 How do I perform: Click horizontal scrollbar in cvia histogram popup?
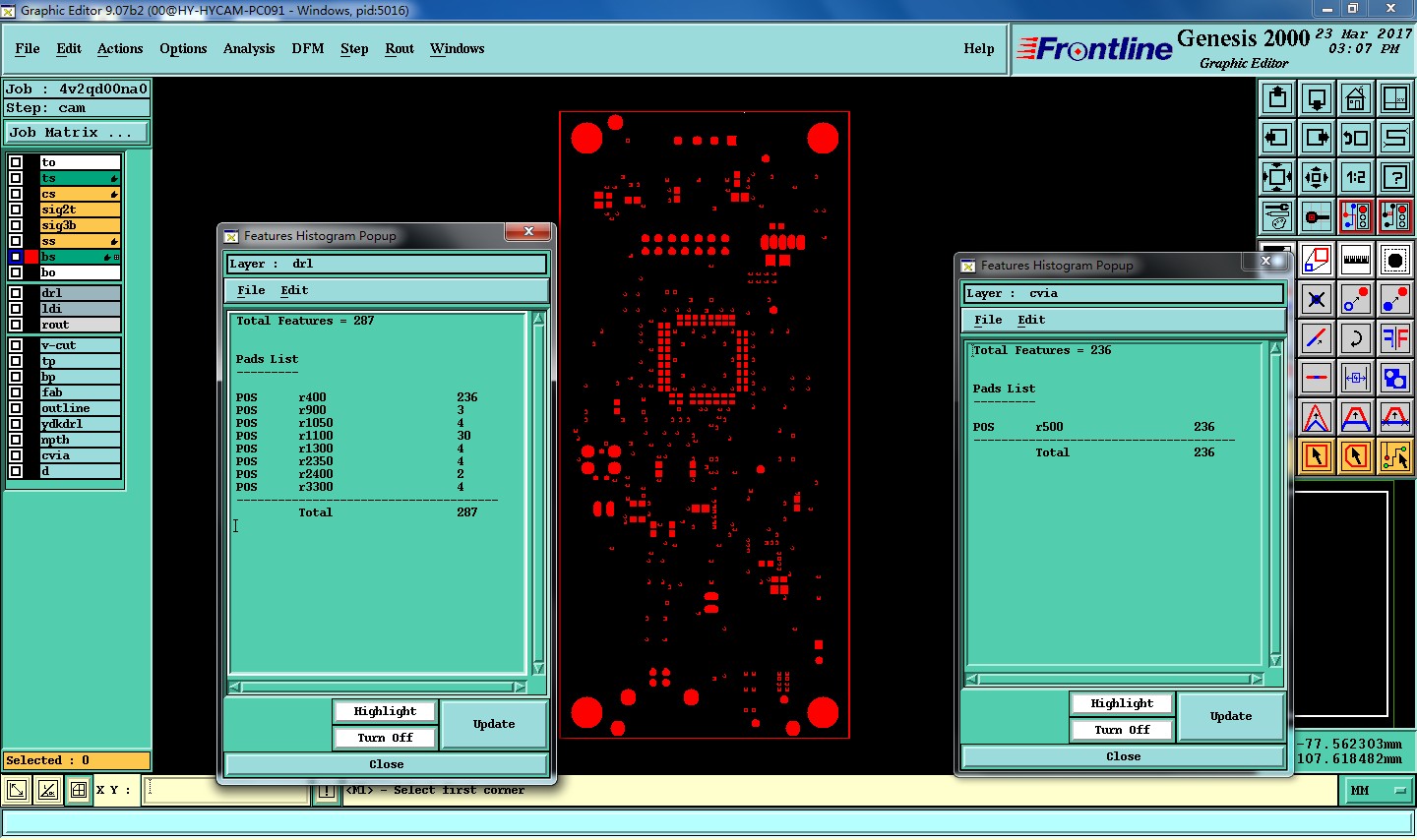click(1114, 679)
